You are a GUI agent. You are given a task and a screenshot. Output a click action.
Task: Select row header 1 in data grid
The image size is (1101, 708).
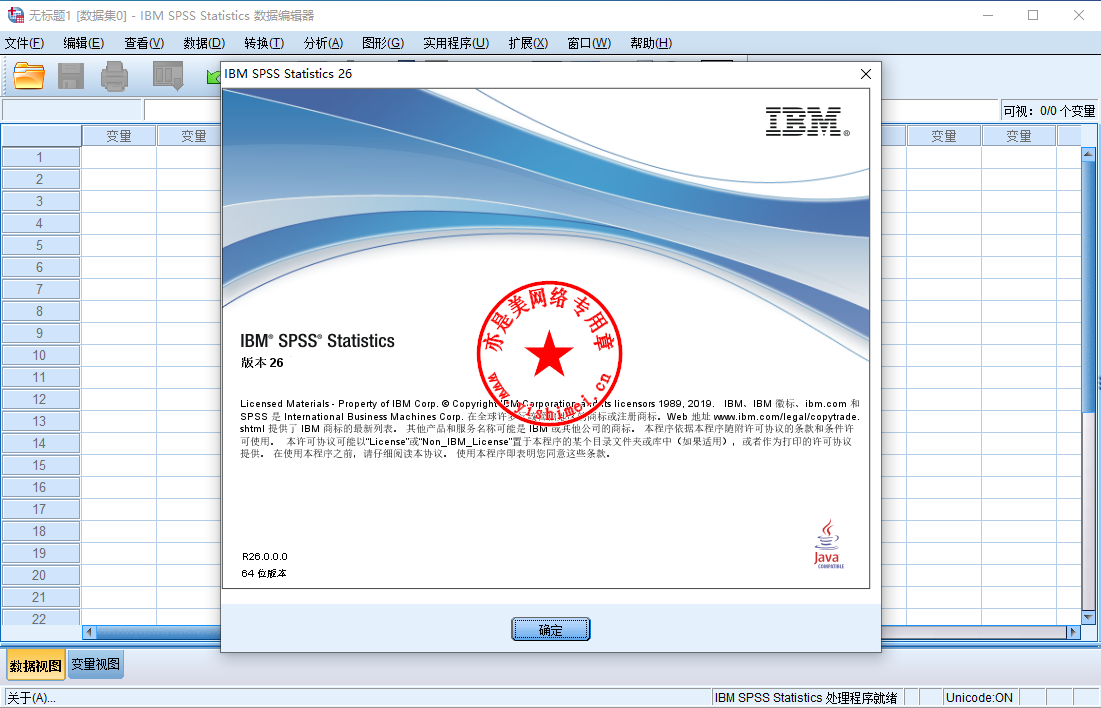coord(40,157)
